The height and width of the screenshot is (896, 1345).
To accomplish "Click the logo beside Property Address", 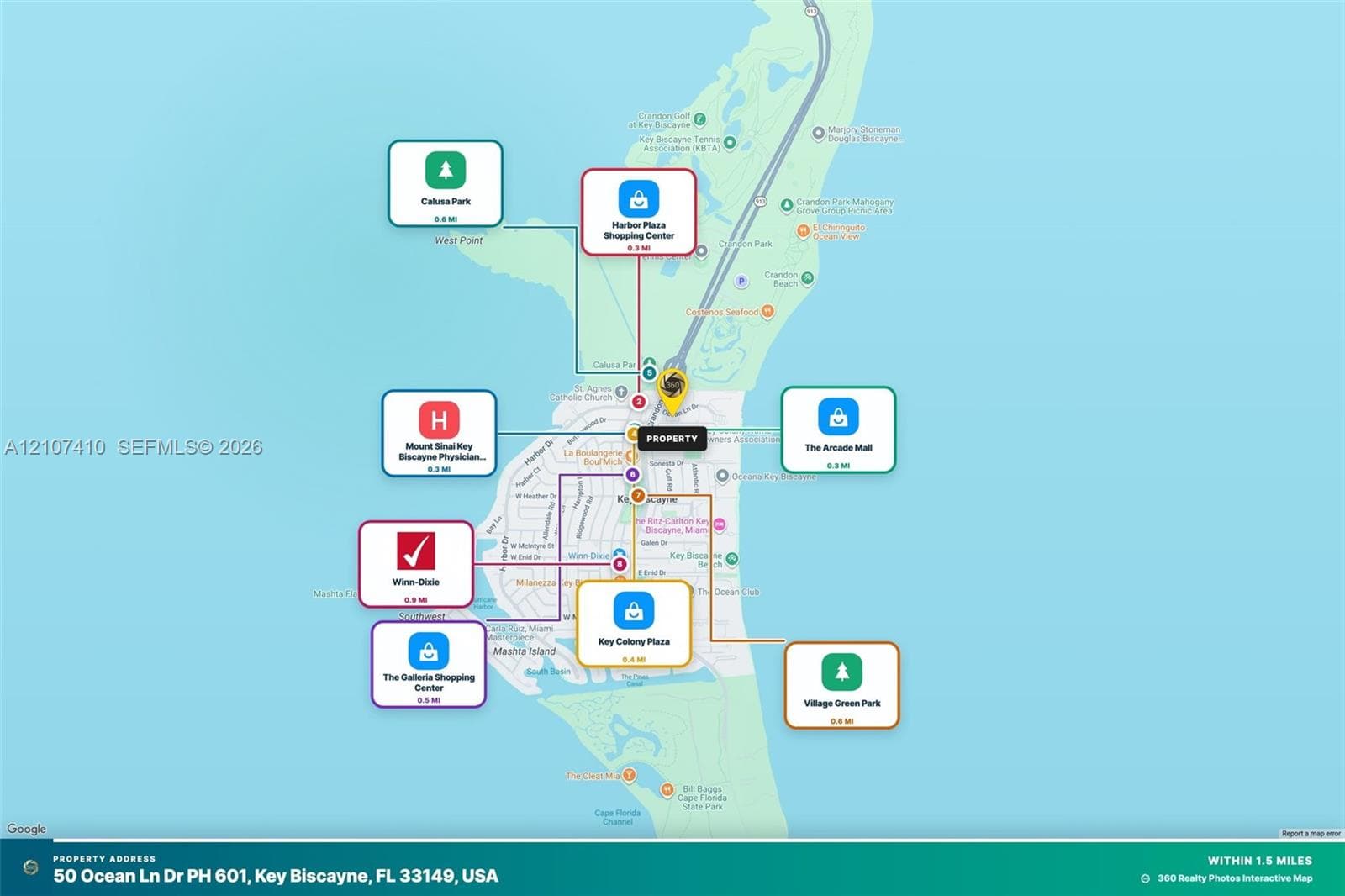I will point(31,867).
